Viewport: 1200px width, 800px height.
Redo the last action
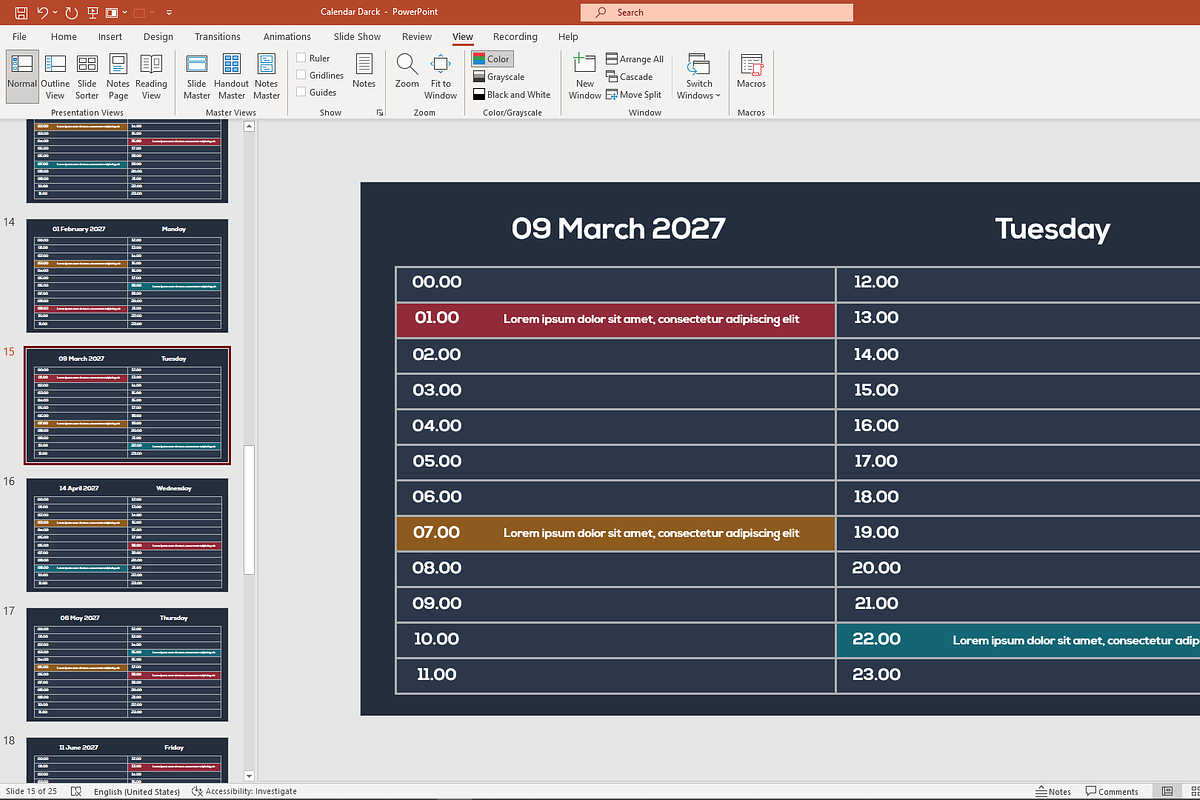tap(71, 13)
